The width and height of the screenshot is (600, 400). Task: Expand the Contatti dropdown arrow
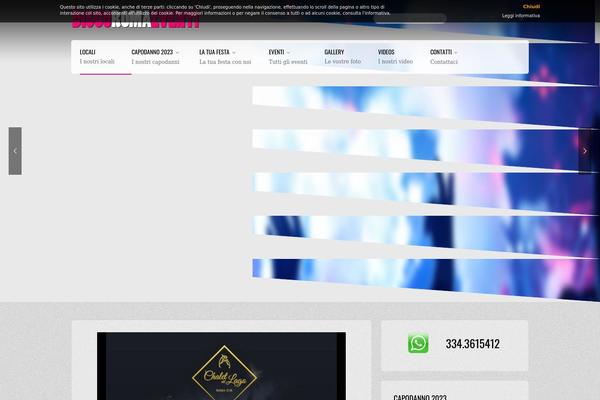click(456, 52)
